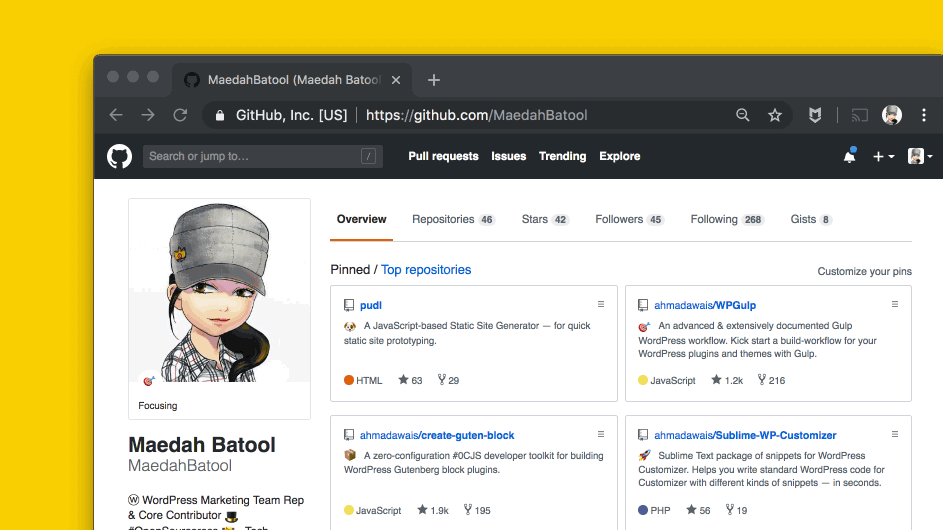Go back using browser back arrow
Screen dimensions: 943x530
[116, 115]
